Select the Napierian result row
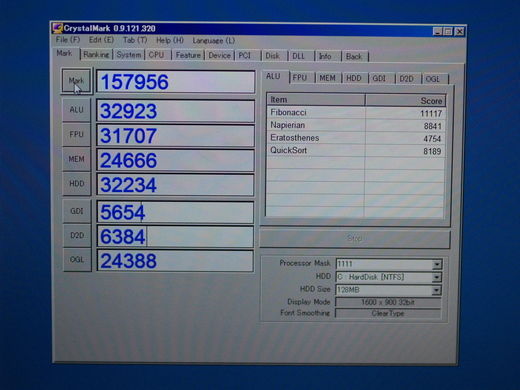Image resolution: width=520 pixels, height=390 pixels. tap(356, 125)
